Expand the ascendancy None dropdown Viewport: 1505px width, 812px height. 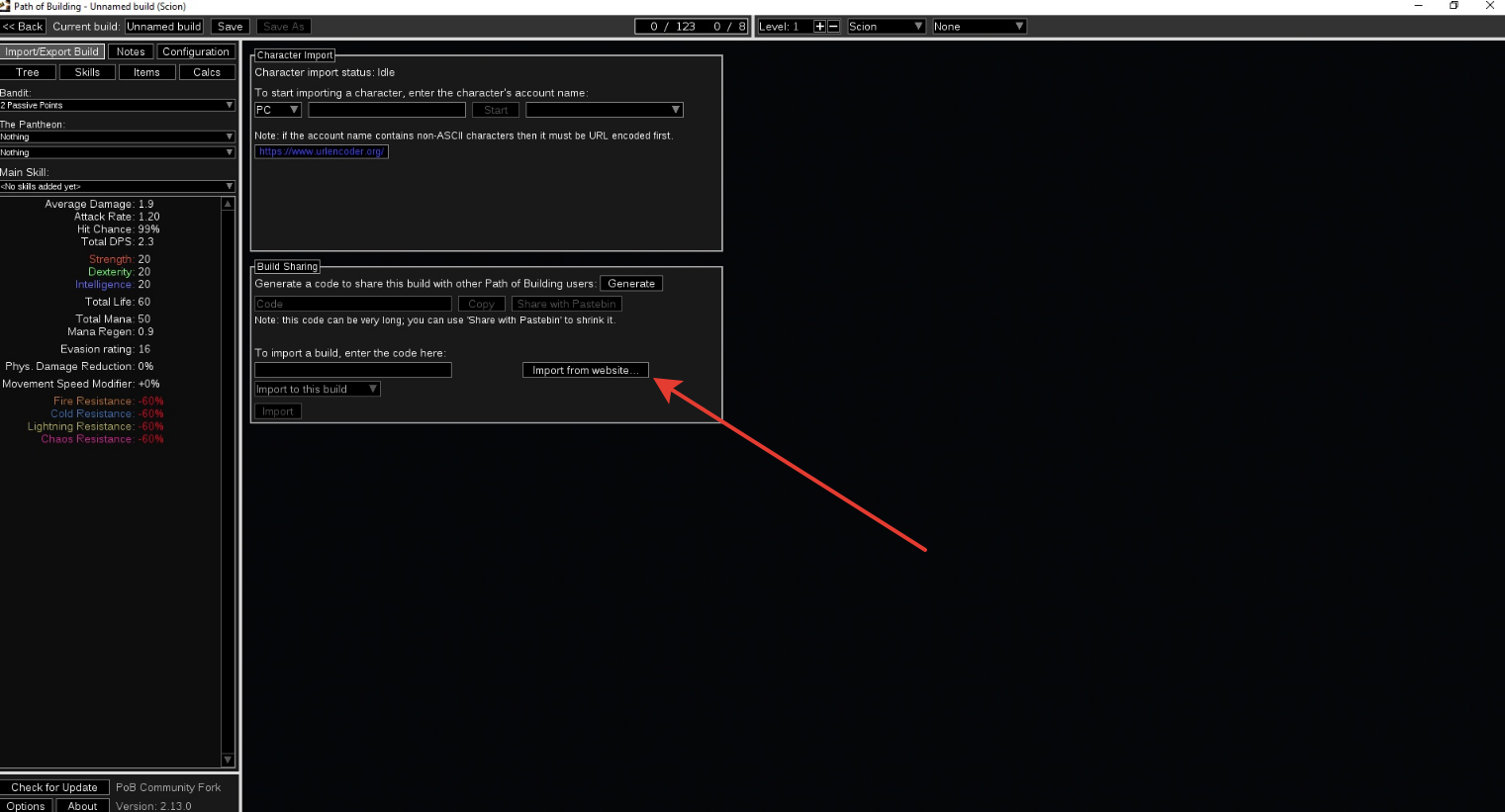(x=979, y=27)
